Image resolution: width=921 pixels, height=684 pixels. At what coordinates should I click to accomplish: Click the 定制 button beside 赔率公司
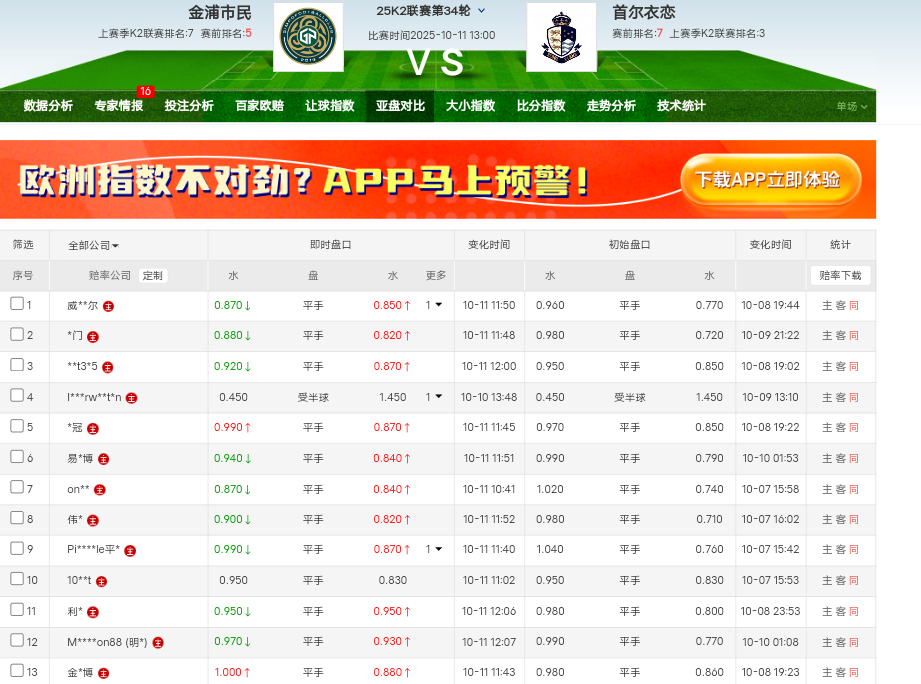[152, 276]
